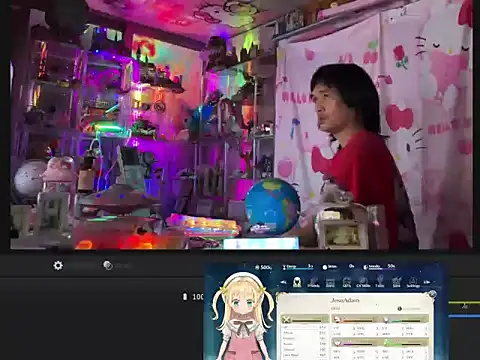480x360 pixels.
Task: Click the crossed-swords stats header icon
Action: coord(286,320)
